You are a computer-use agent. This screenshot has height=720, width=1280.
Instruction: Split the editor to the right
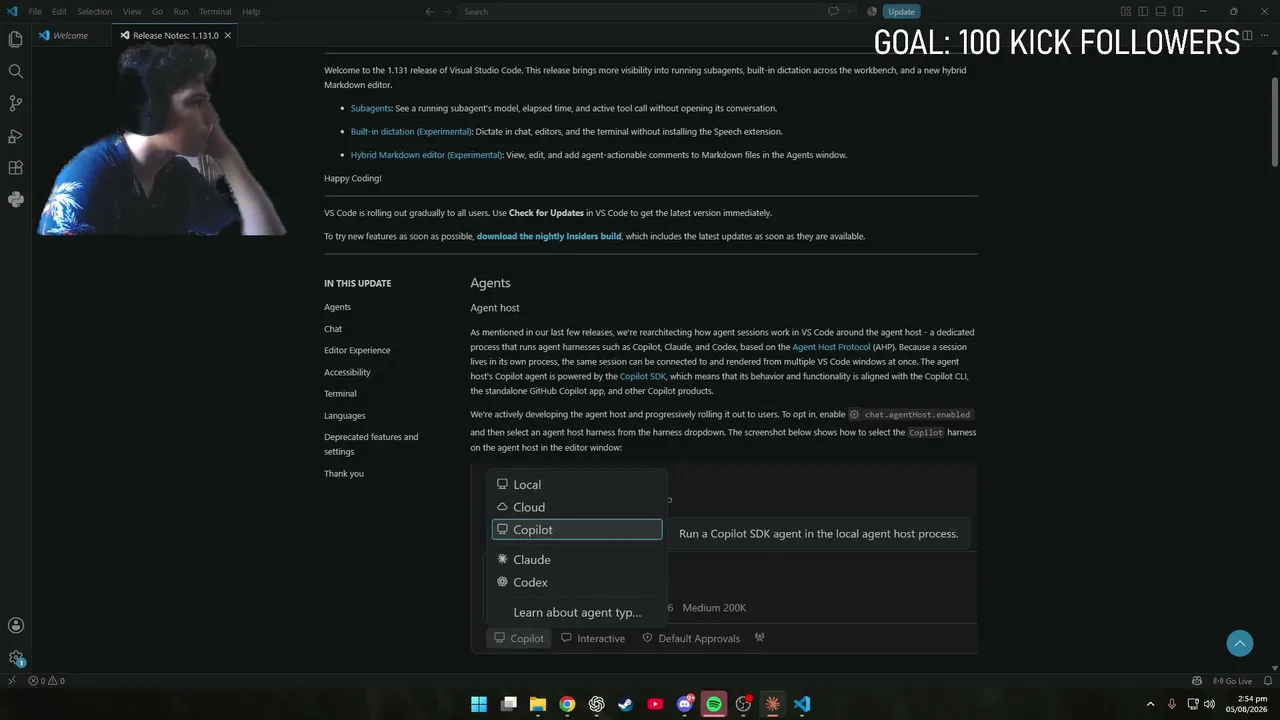tap(1247, 35)
